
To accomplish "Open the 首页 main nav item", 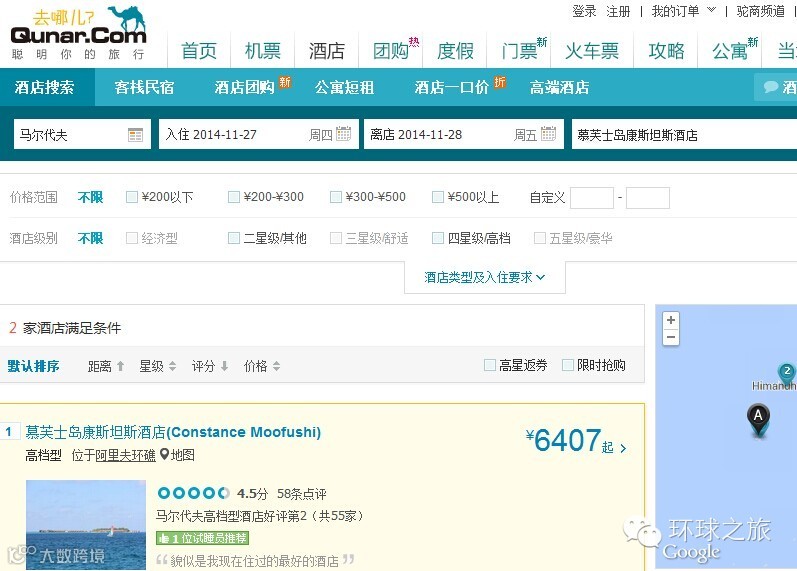I will point(199,51).
